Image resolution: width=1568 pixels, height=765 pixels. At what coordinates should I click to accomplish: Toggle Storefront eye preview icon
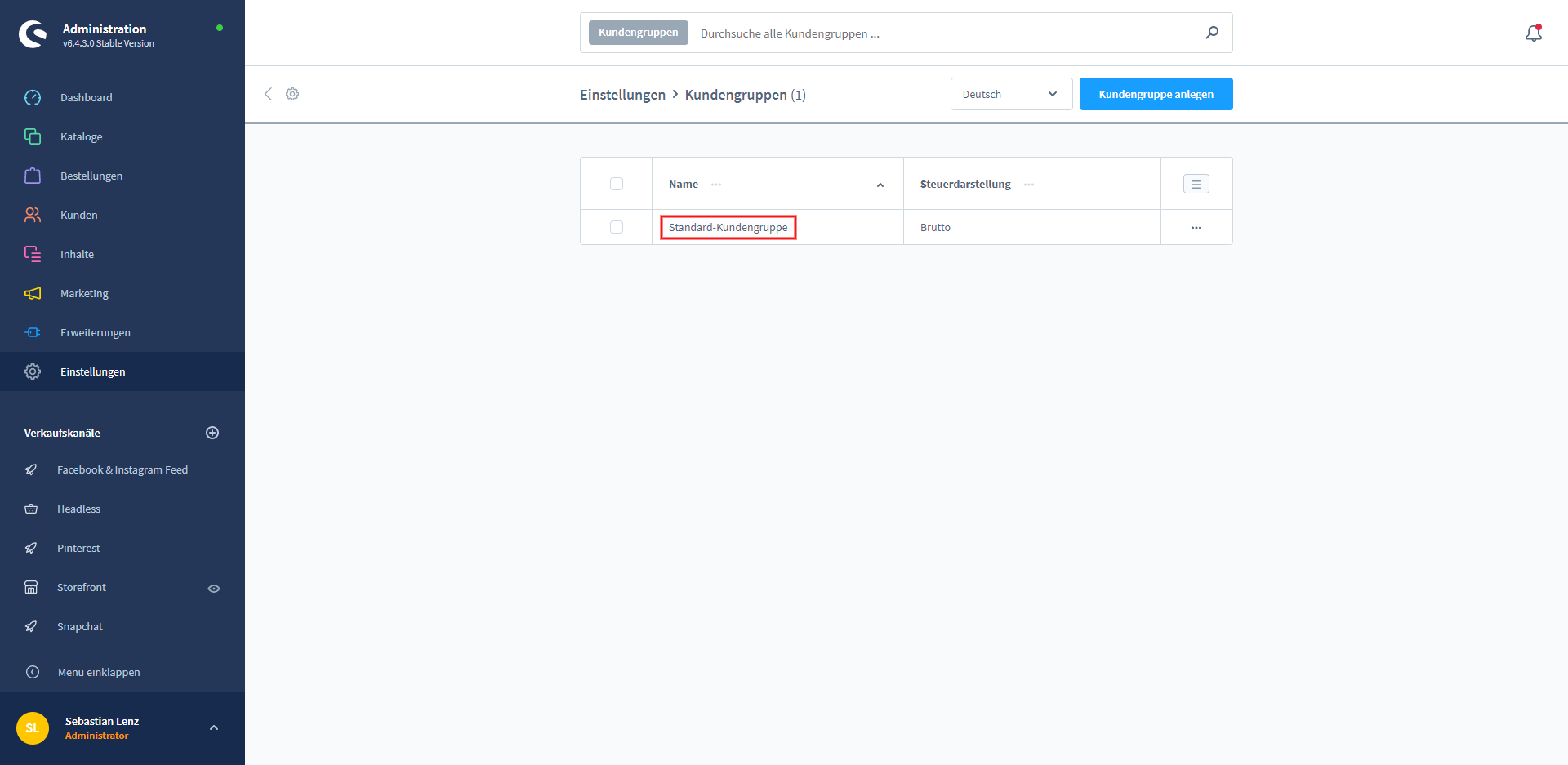point(214,588)
